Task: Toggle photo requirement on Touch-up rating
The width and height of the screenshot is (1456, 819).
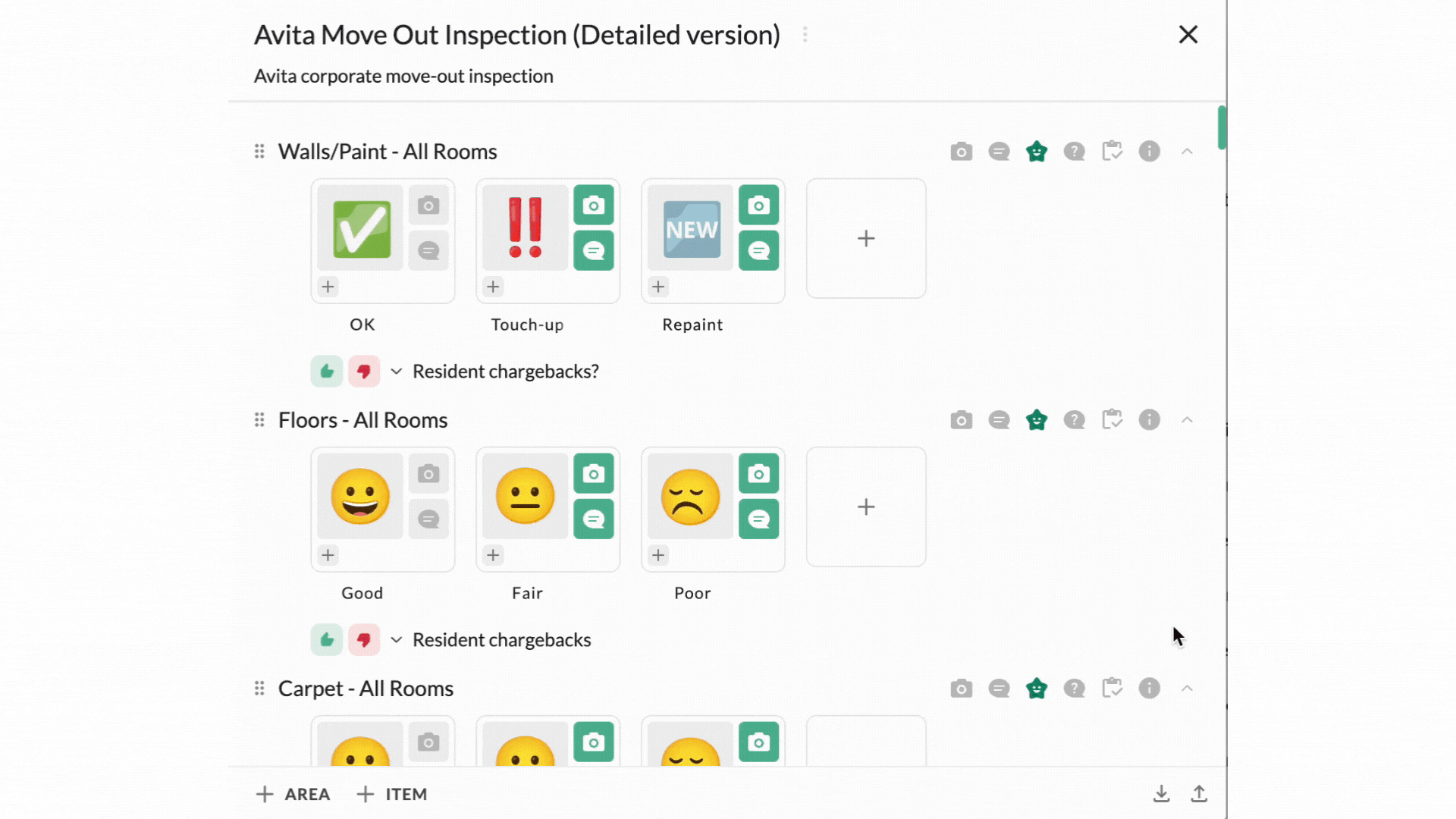Action: (594, 206)
